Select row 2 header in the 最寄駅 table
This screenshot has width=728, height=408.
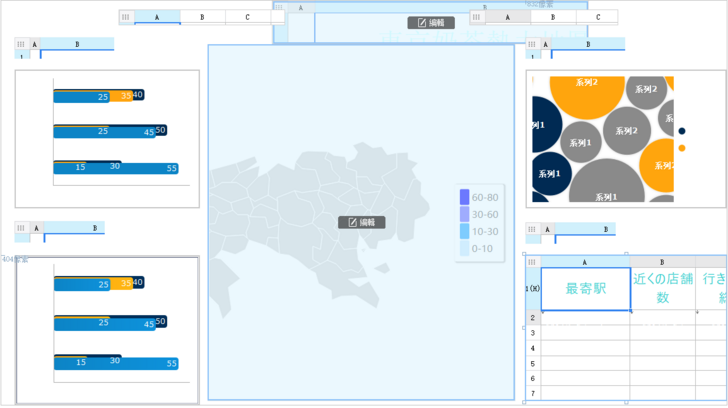click(532, 317)
